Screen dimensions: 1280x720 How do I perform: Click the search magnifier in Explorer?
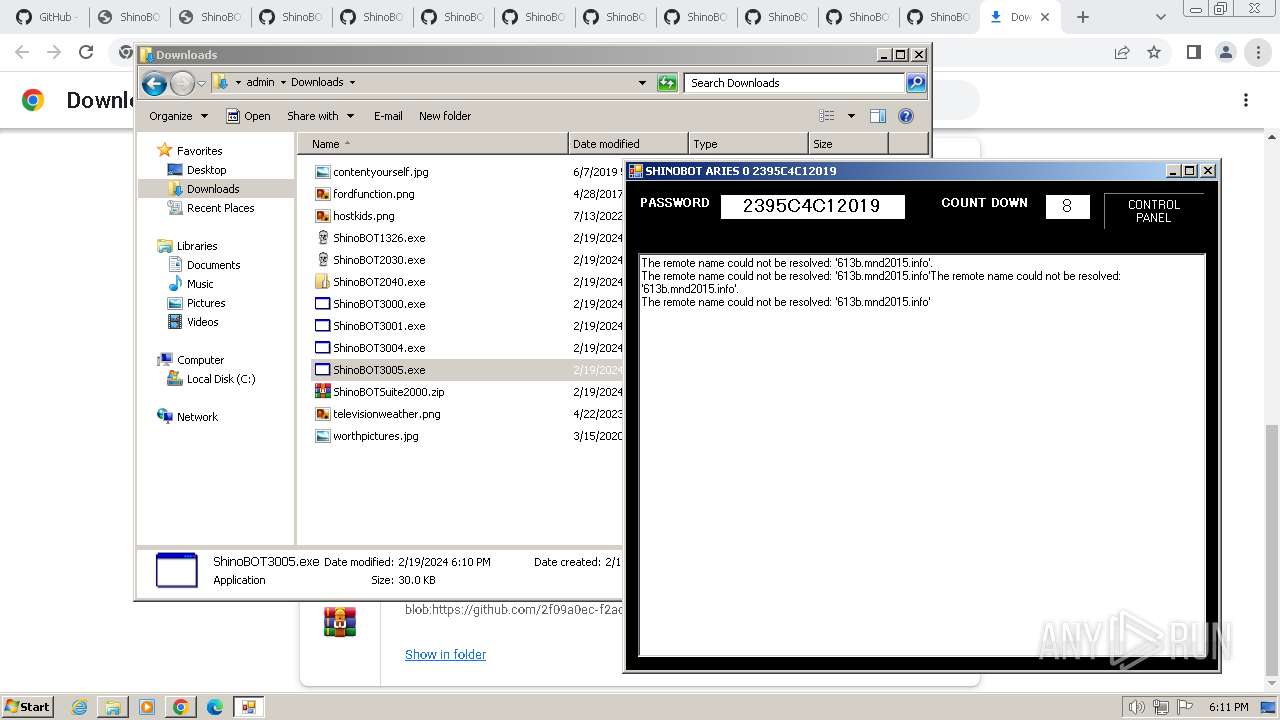915,83
